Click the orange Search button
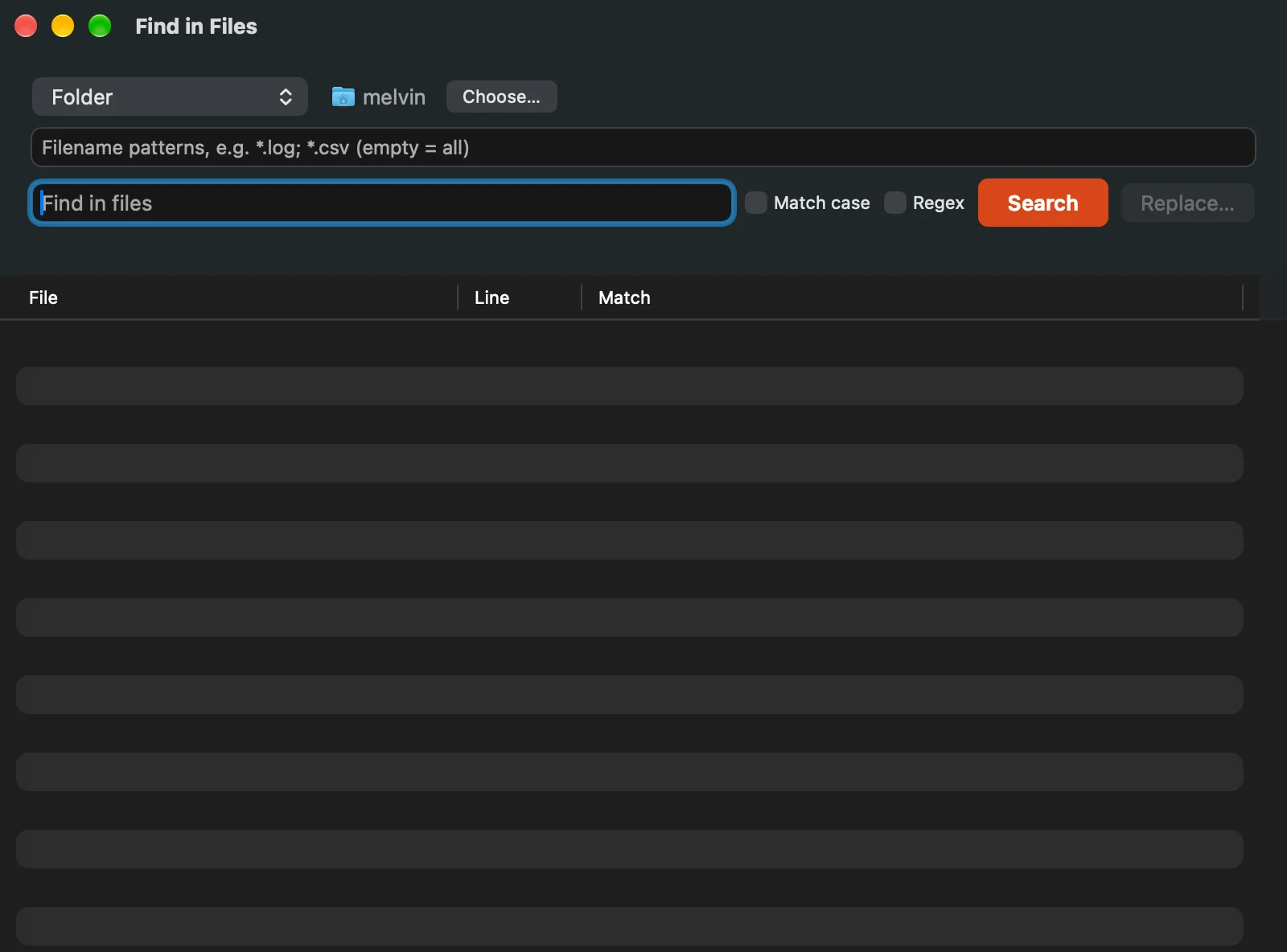The width and height of the screenshot is (1287, 952). click(1042, 203)
